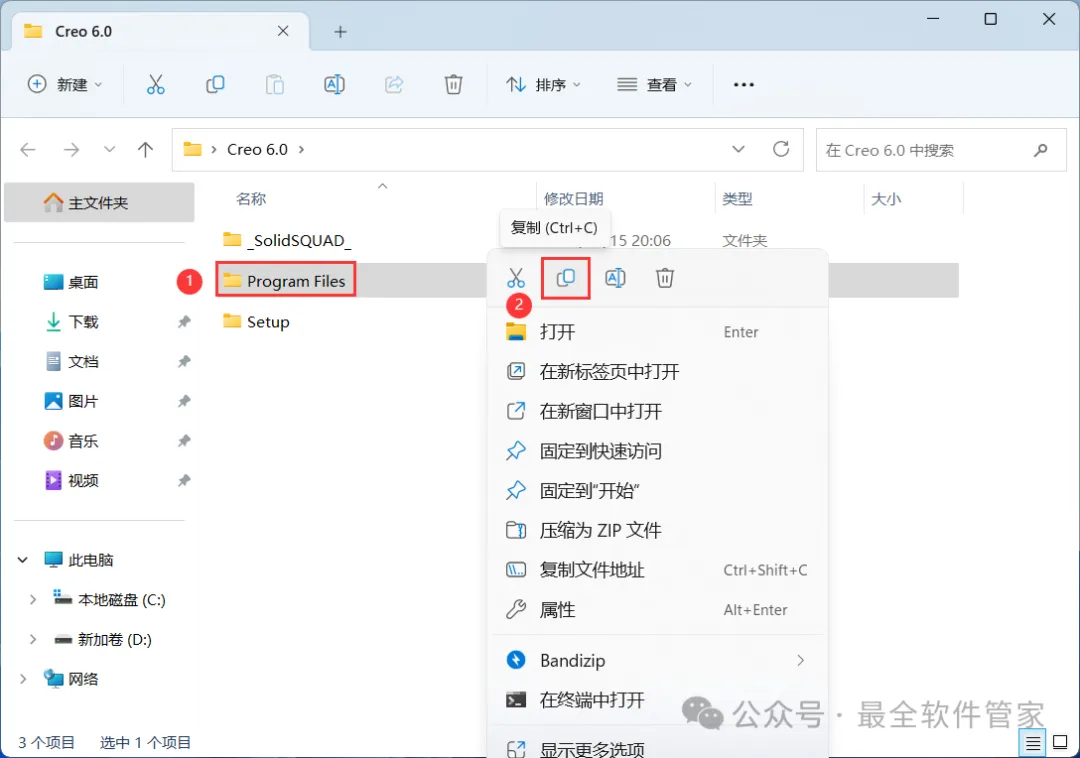Choose 压缩为 ZIP 文件 in the context menu
This screenshot has width=1080, height=758.
658,530
